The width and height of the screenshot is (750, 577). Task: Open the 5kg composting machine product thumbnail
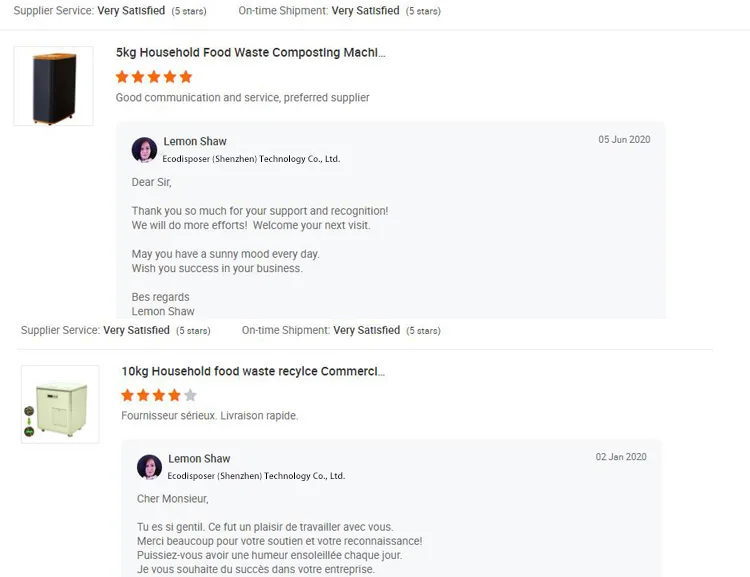pyautogui.click(x=54, y=86)
